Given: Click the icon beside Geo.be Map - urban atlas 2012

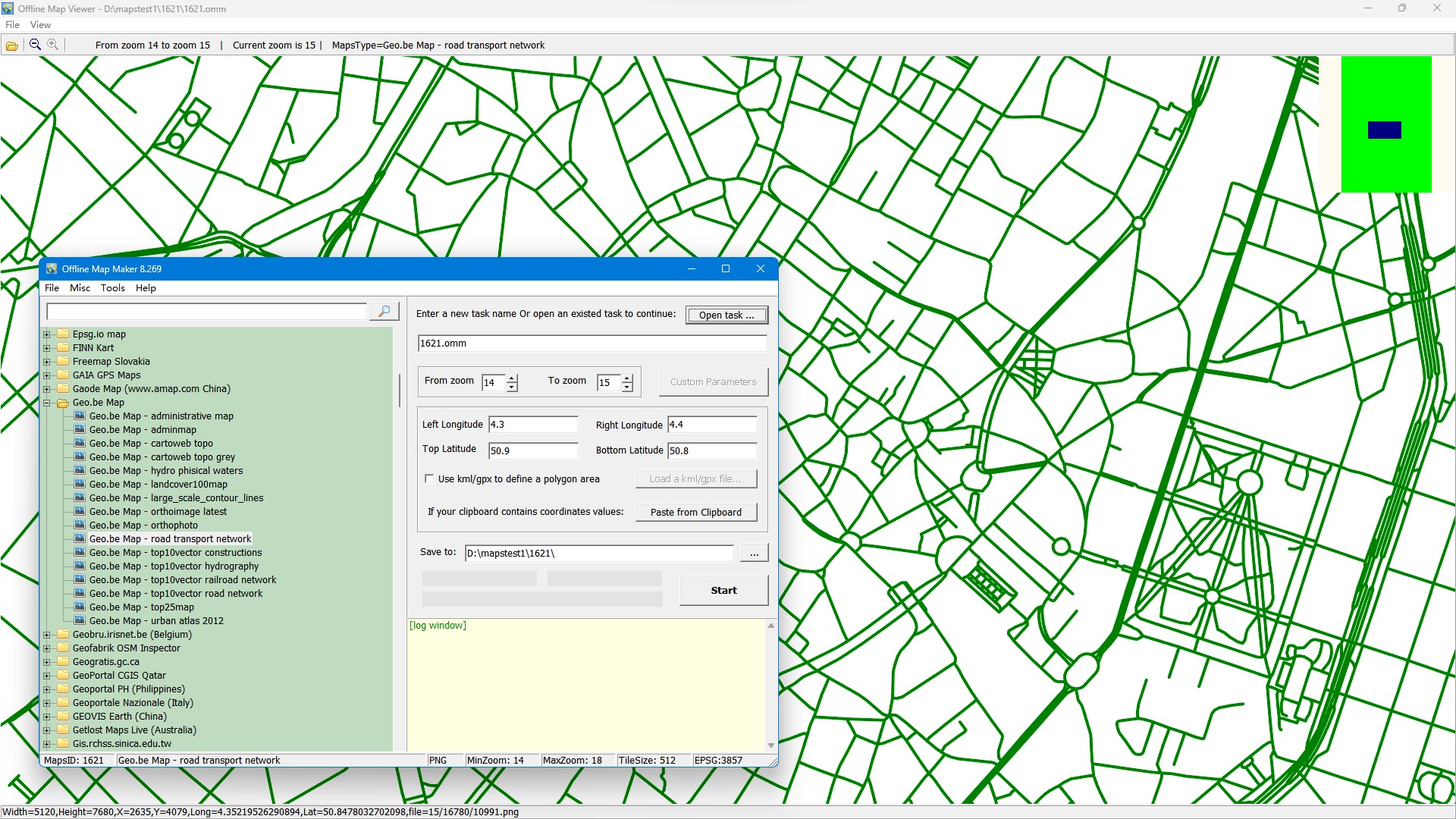Looking at the screenshot, I should (x=80, y=620).
